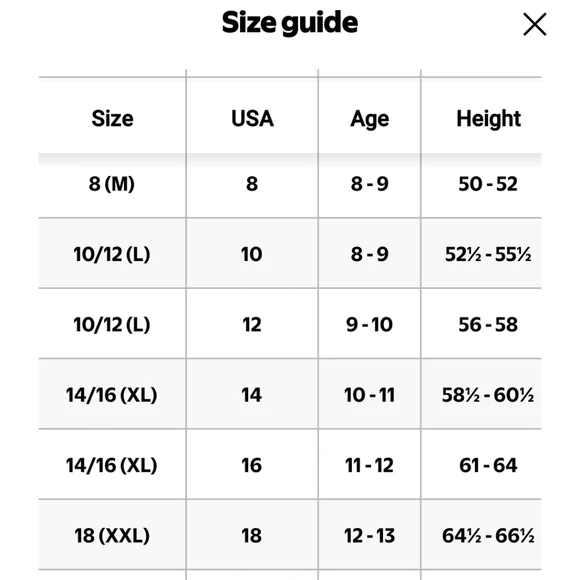580x580 pixels.
Task: Select the Size column header
Action: pos(112,118)
